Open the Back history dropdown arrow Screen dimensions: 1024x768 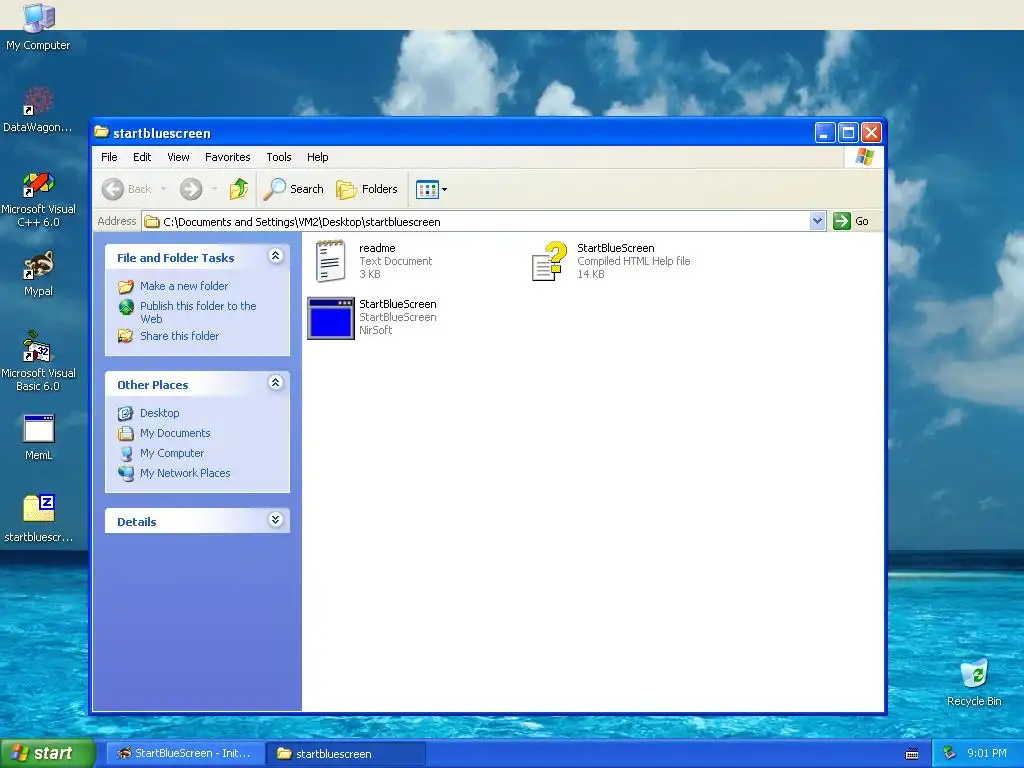163,189
